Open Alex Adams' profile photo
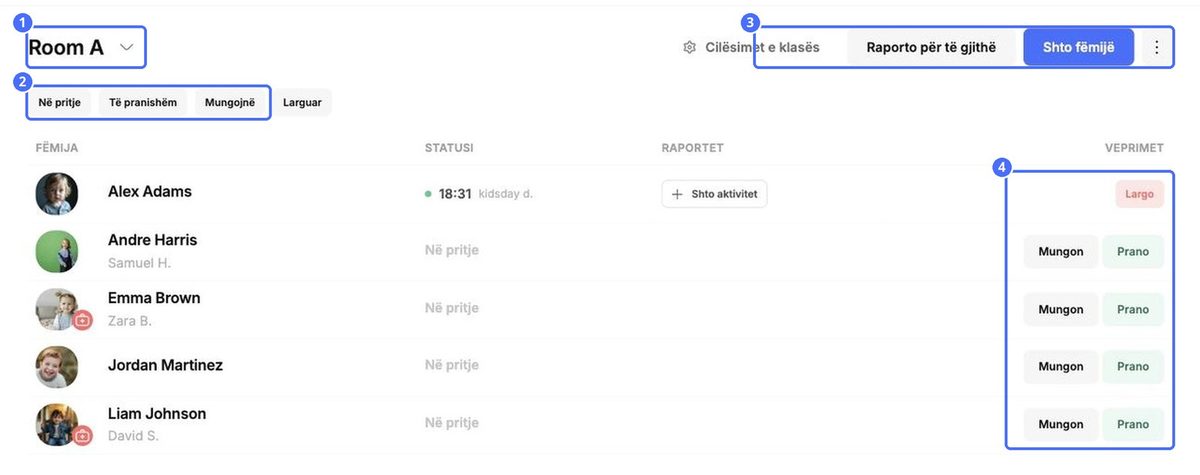The image size is (1200, 475). pyautogui.click(x=57, y=193)
